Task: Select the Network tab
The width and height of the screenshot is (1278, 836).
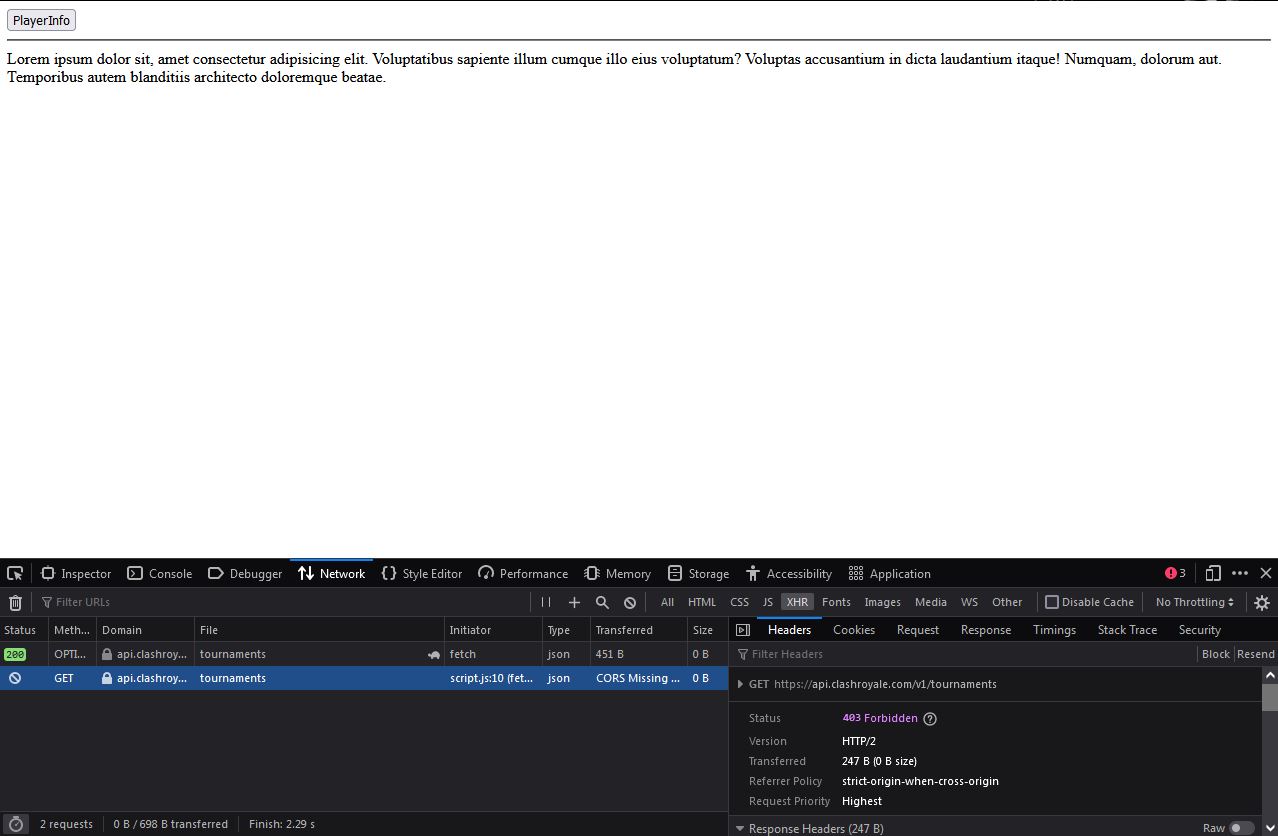Action: tap(331, 573)
